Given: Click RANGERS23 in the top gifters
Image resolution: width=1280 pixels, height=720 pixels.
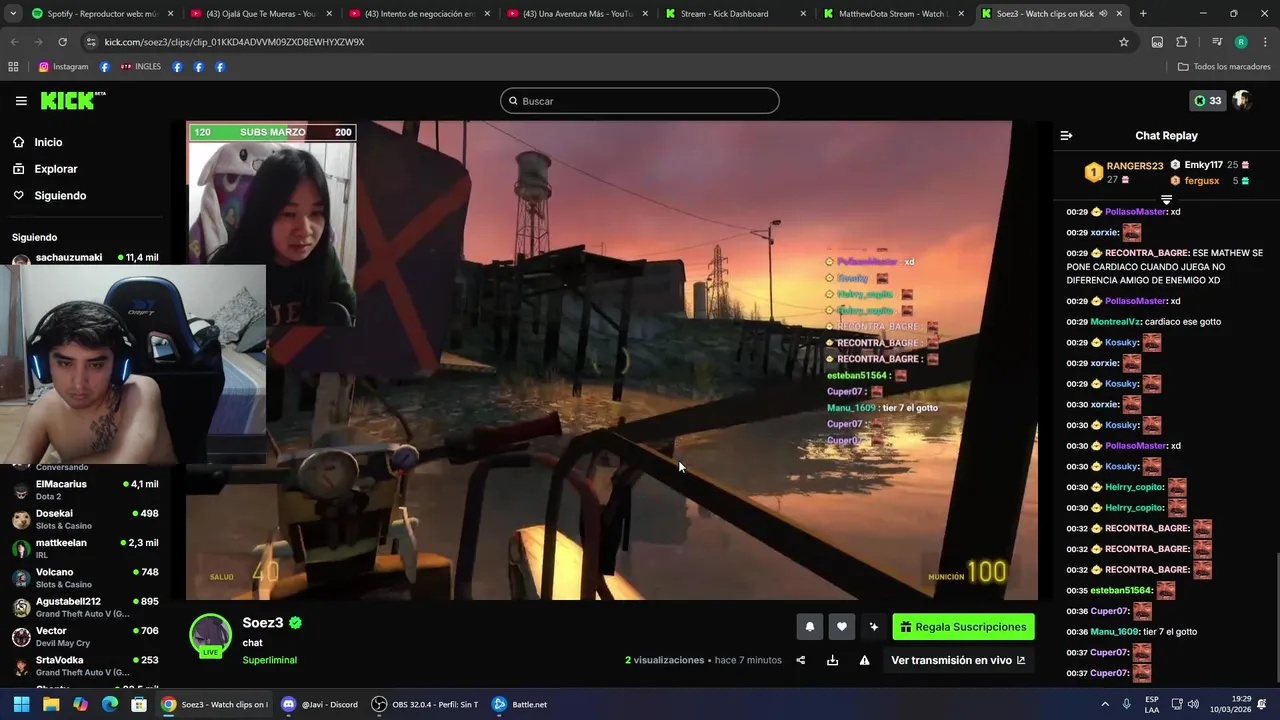Looking at the screenshot, I should coord(1134,166).
